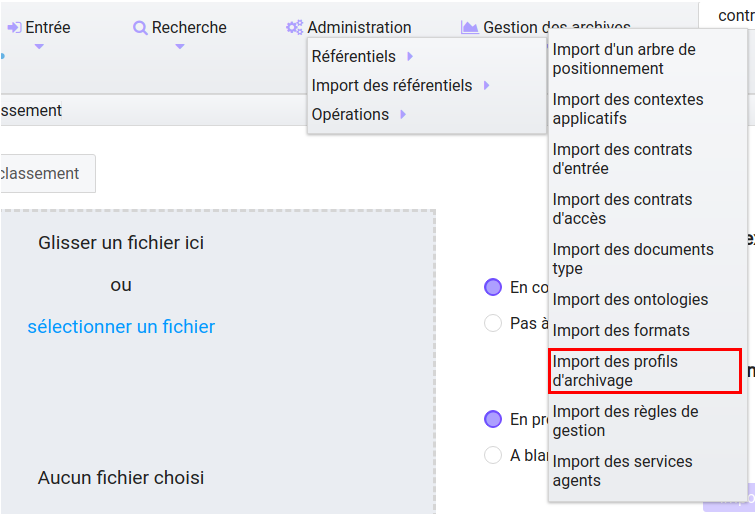The height and width of the screenshot is (514, 755).
Task: Select the 'Pas à...' radio button
Action: 492,323
